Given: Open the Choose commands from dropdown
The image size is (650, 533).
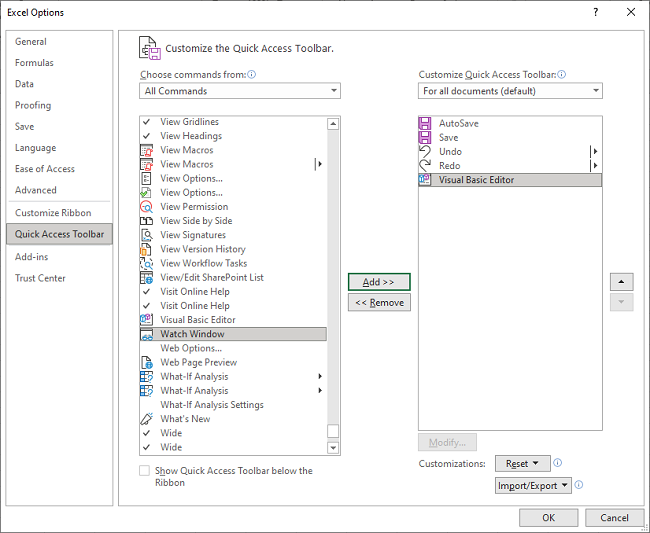Looking at the screenshot, I should click(x=240, y=91).
